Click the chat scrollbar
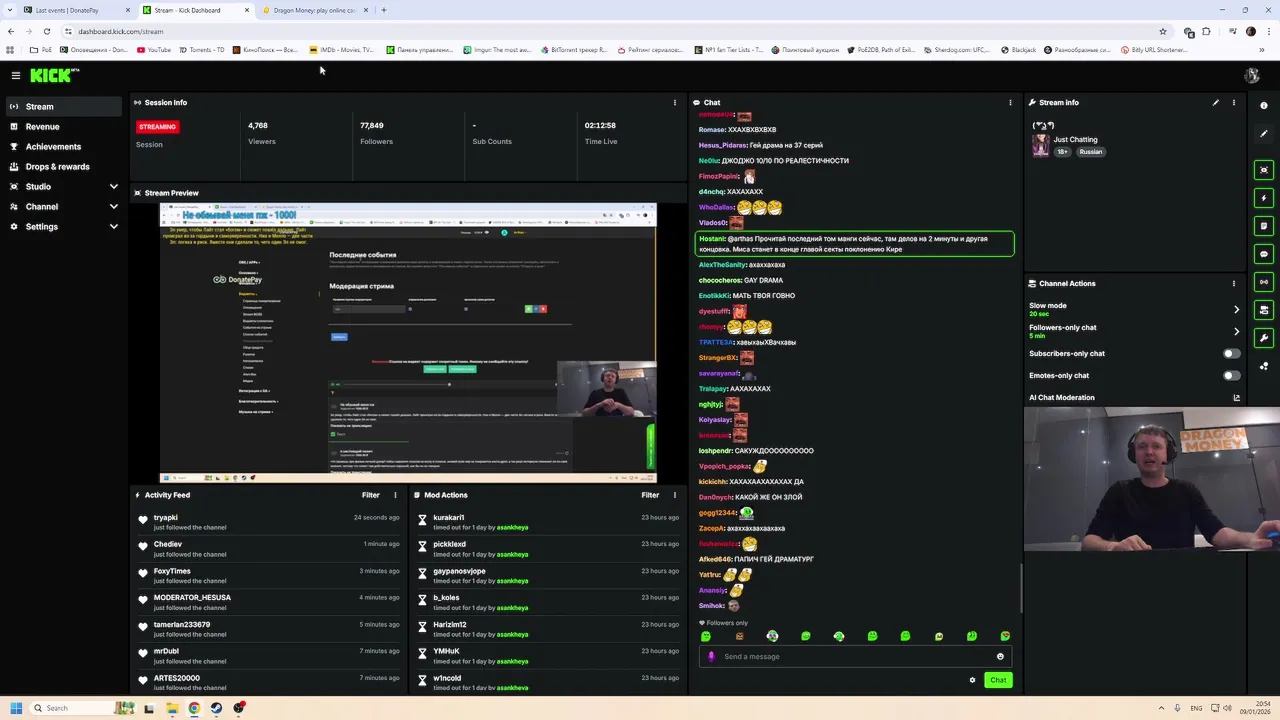 click(1021, 588)
